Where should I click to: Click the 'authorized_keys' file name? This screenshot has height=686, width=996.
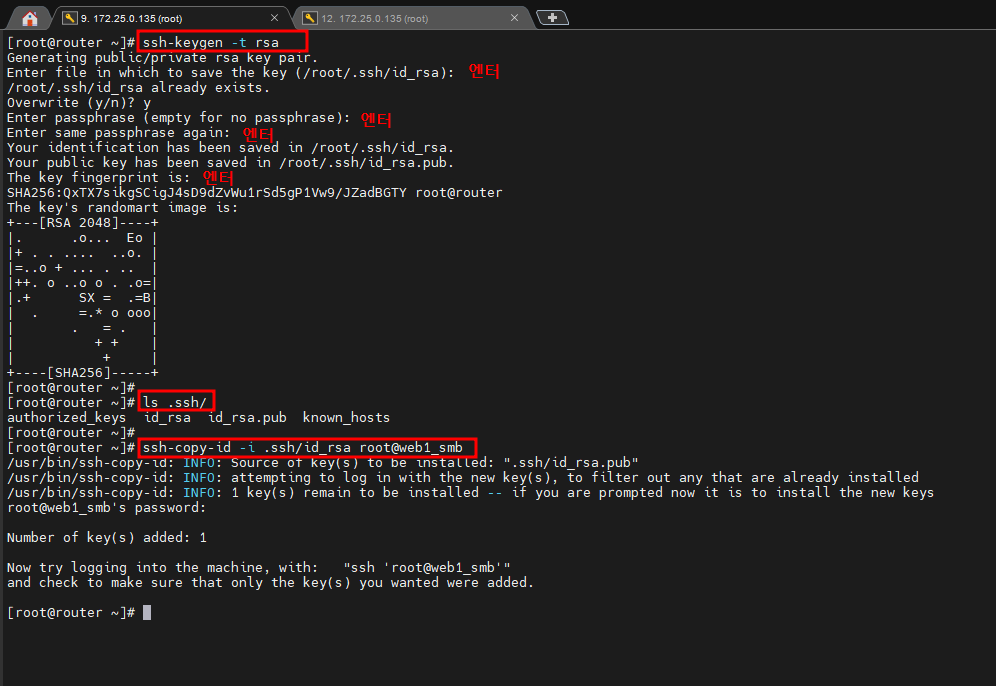pyautogui.click(x=67, y=418)
